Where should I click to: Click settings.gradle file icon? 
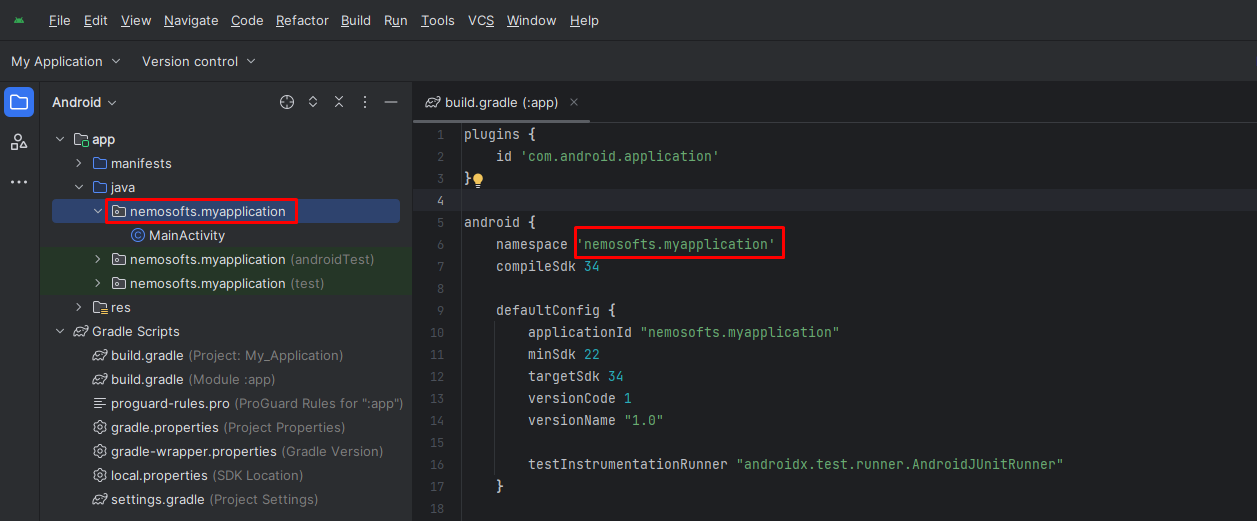tap(100, 499)
